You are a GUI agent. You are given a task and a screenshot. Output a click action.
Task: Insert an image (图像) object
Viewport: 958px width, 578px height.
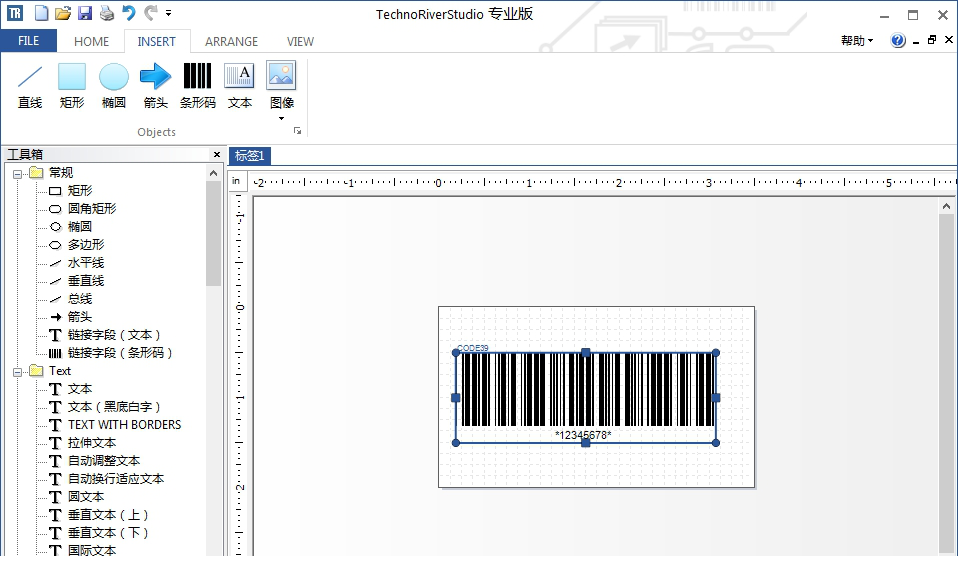[x=281, y=85]
